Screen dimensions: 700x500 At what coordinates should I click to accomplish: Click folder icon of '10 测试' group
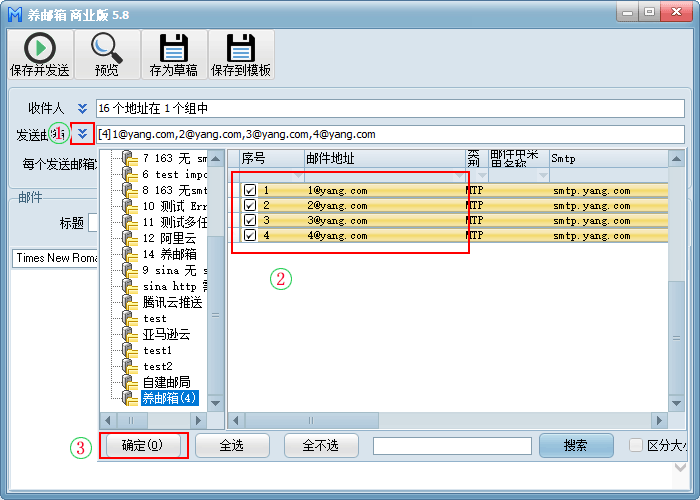[x=130, y=207]
